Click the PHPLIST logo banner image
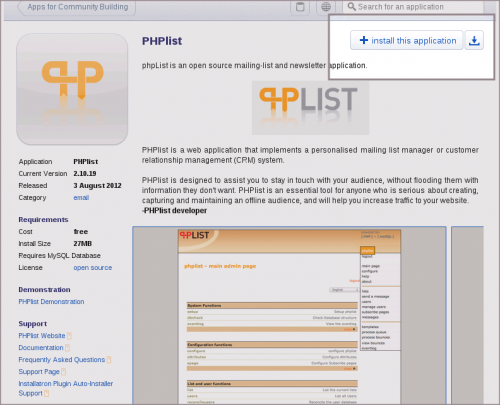 pos(310,108)
